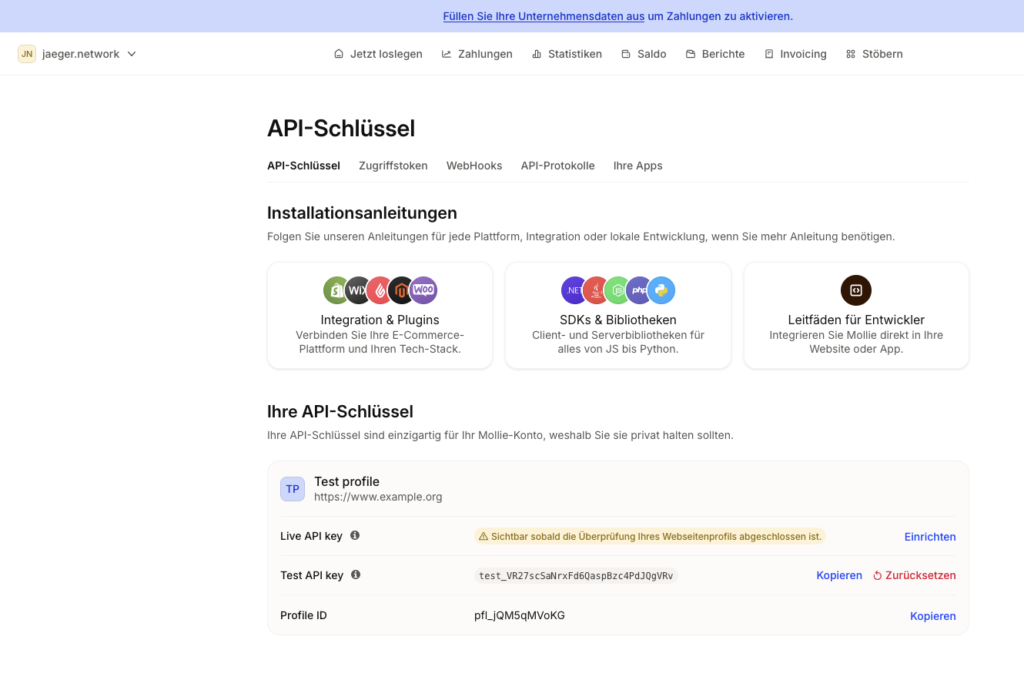
Task: Switch to the Zugriffstoken tab
Action: click(x=393, y=166)
